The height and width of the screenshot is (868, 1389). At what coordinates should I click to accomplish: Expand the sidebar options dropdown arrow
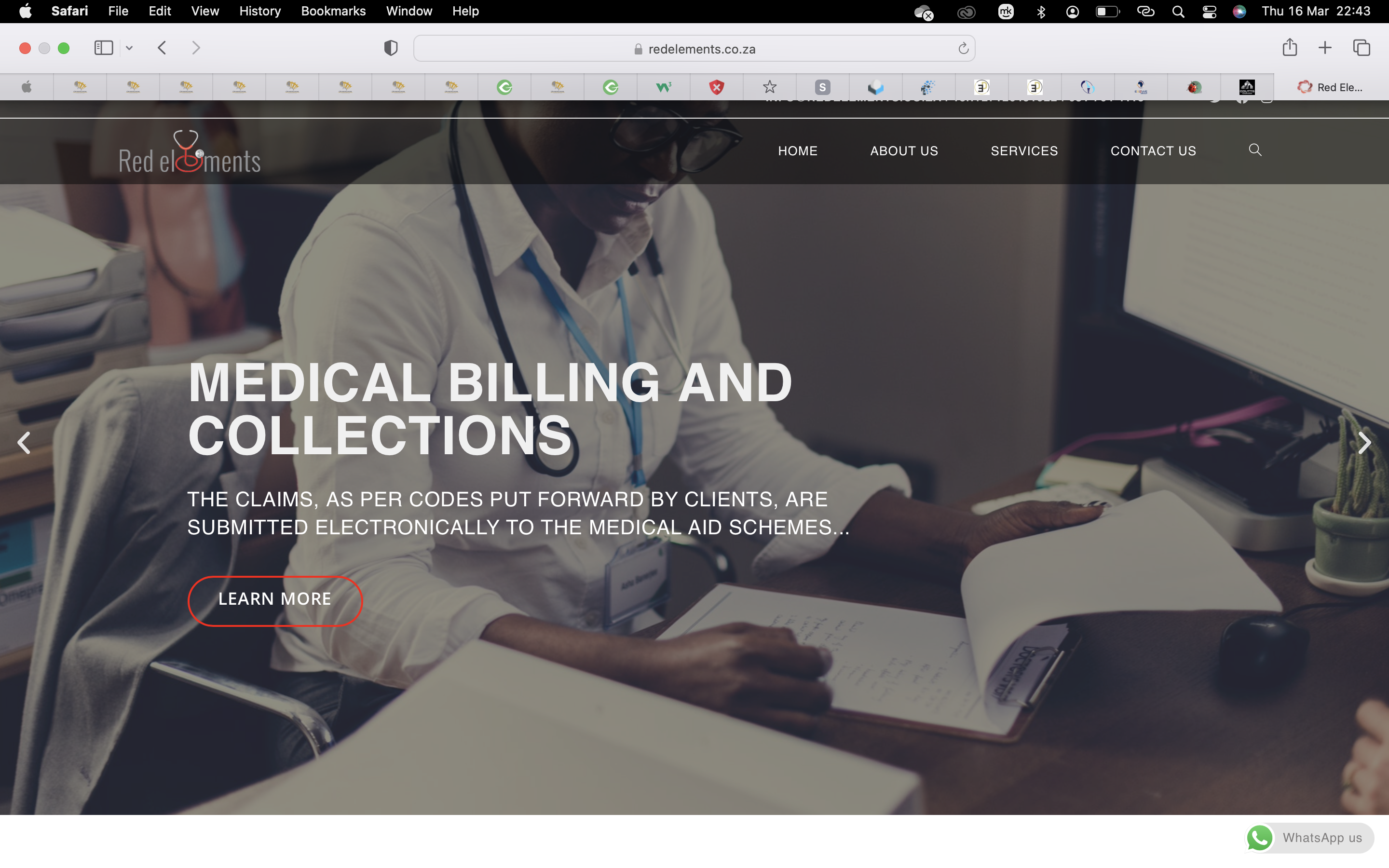click(129, 48)
